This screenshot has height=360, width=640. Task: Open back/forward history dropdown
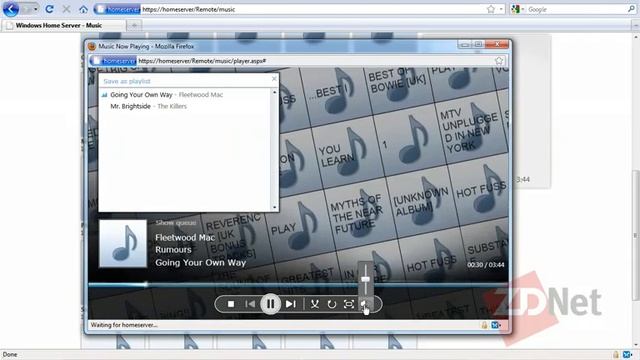(36, 9)
